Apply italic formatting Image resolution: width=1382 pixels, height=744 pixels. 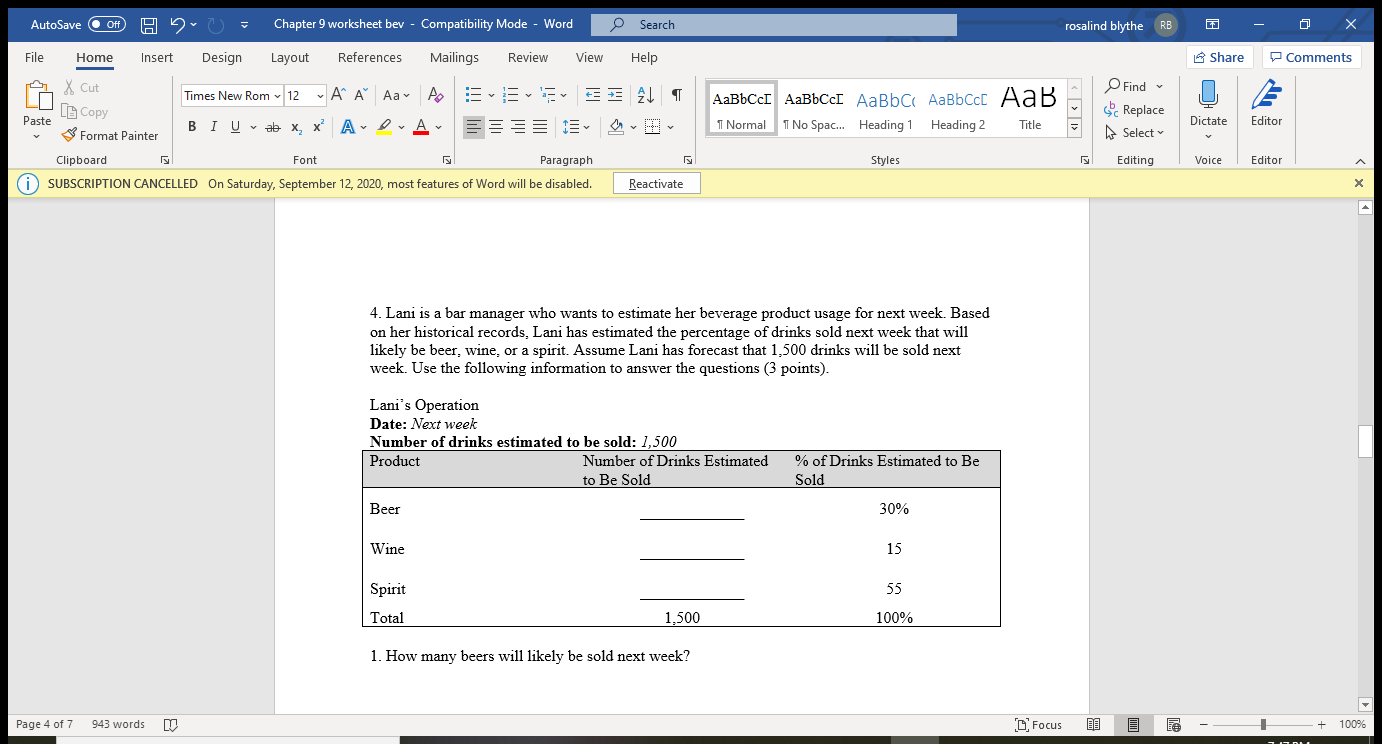coord(213,126)
